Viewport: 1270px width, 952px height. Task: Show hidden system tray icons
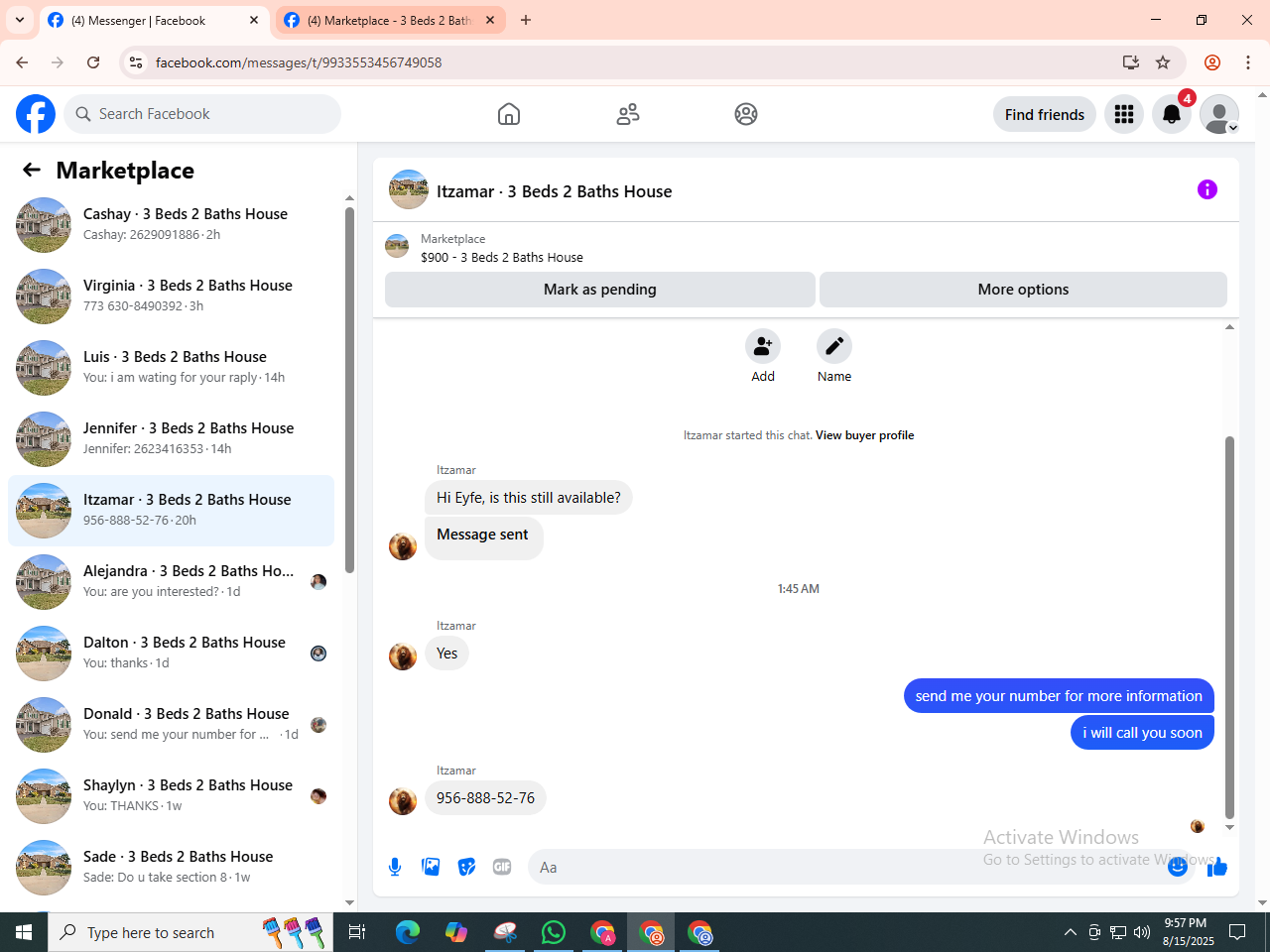(x=1070, y=932)
